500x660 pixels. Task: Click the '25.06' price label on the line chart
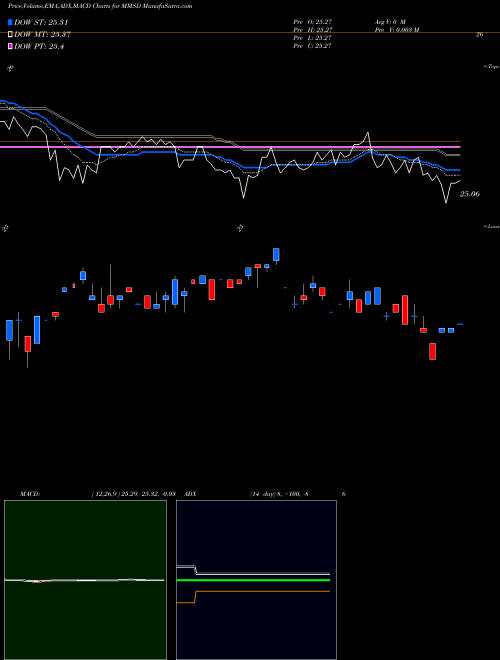[470, 194]
